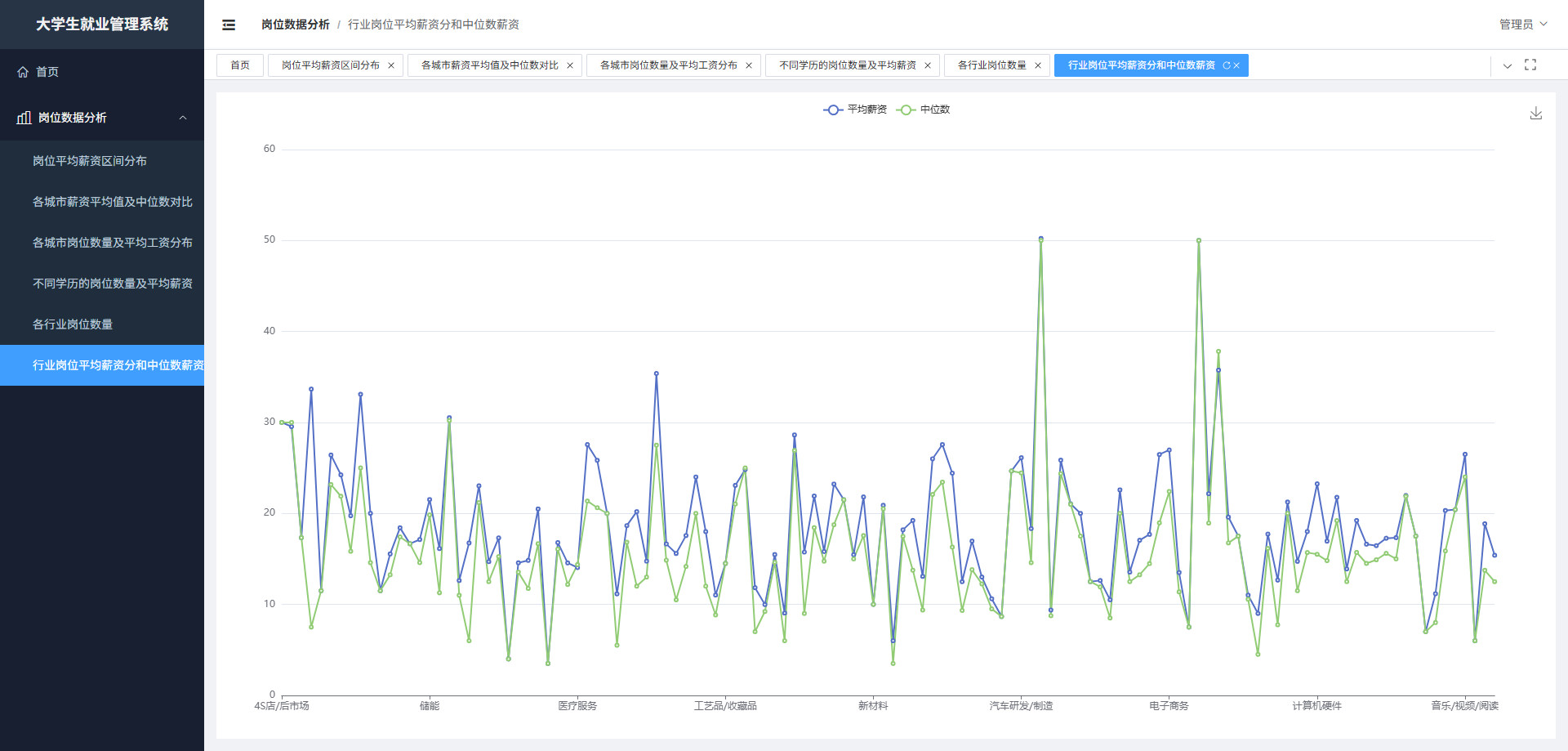Toggle the 中位数 legend series

coord(924,110)
